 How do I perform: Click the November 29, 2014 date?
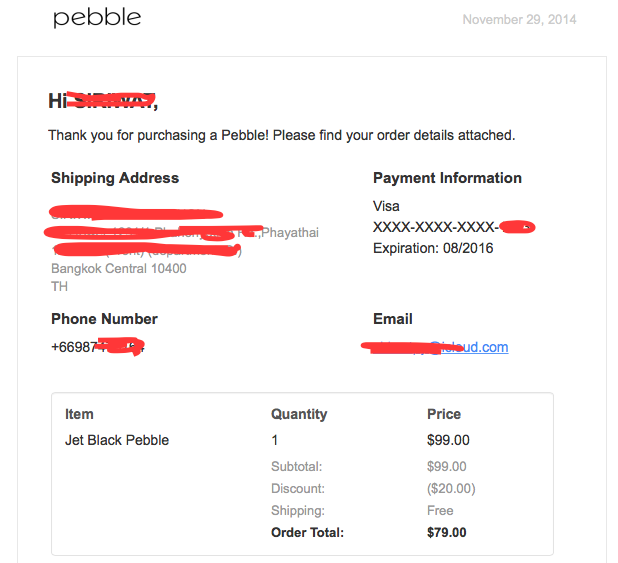pos(519,20)
